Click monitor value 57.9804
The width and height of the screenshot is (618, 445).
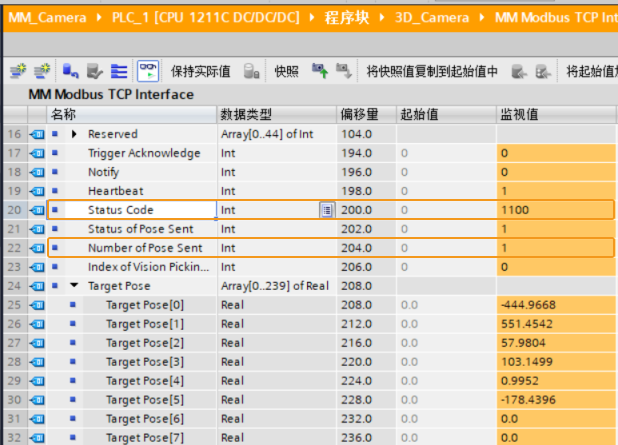coord(523,343)
